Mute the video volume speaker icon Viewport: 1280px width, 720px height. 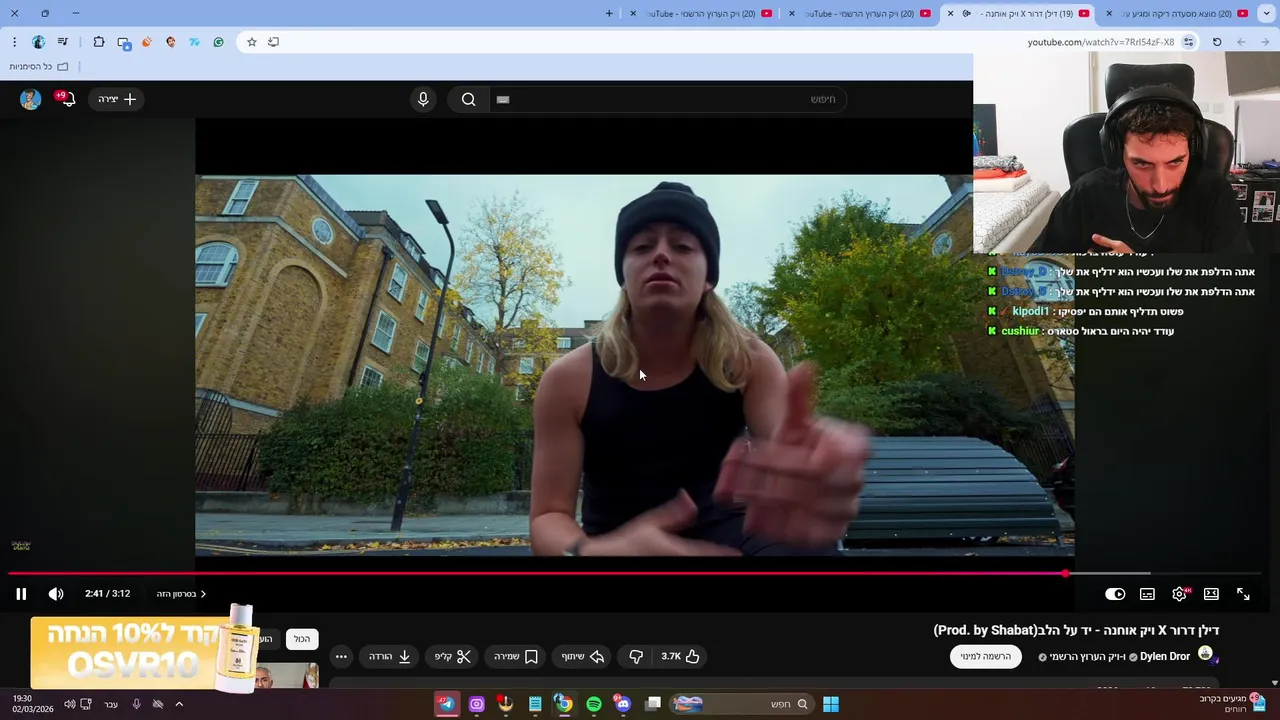pyautogui.click(x=56, y=594)
